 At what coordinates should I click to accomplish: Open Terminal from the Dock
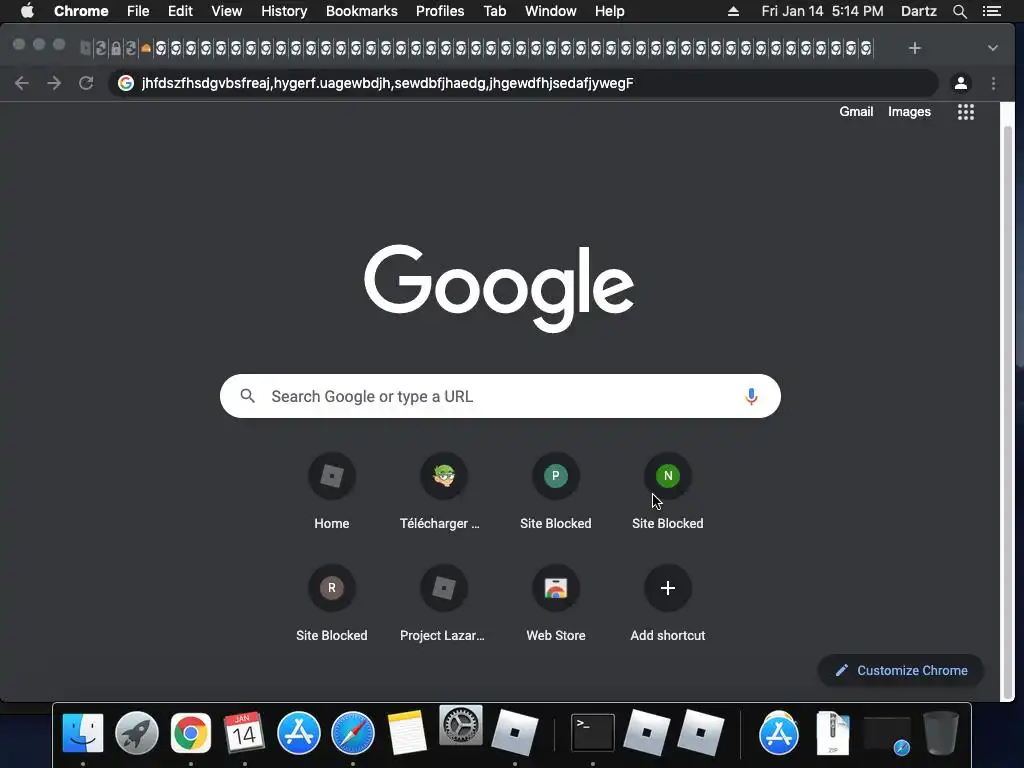[x=592, y=733]
